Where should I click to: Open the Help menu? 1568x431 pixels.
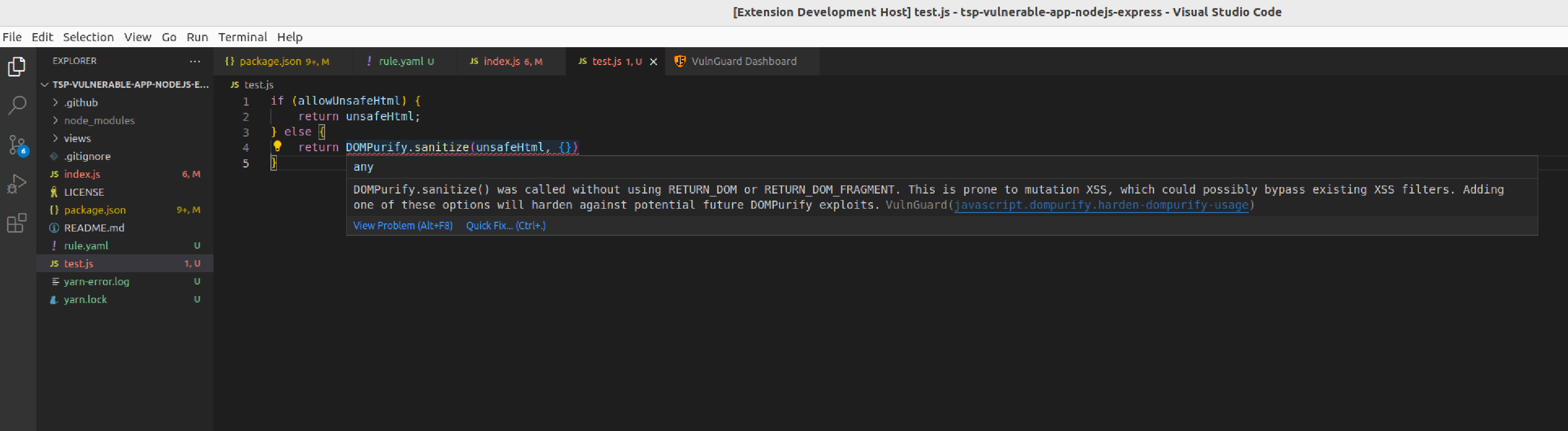290,37
